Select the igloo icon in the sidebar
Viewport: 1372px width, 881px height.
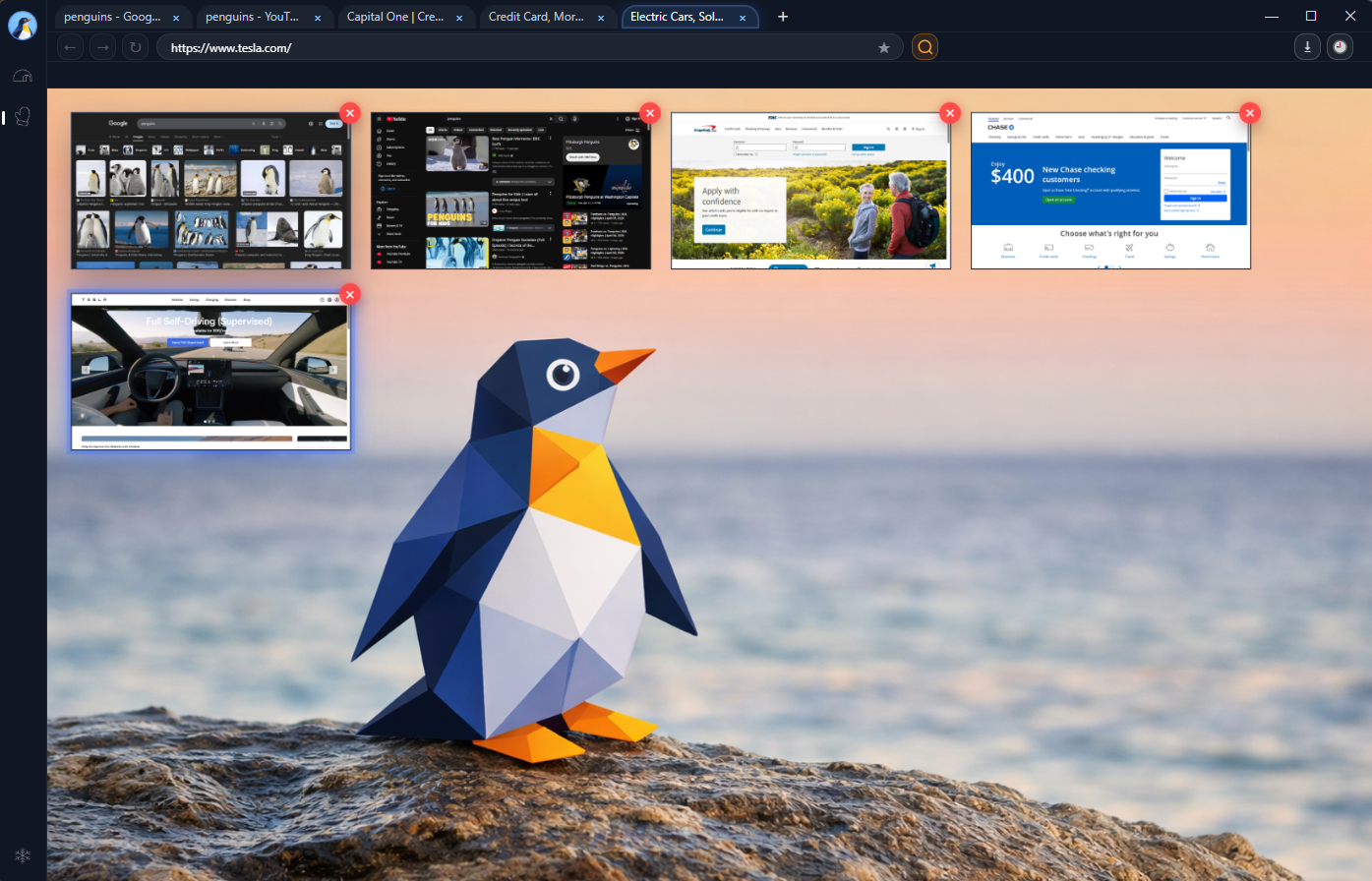22,75
